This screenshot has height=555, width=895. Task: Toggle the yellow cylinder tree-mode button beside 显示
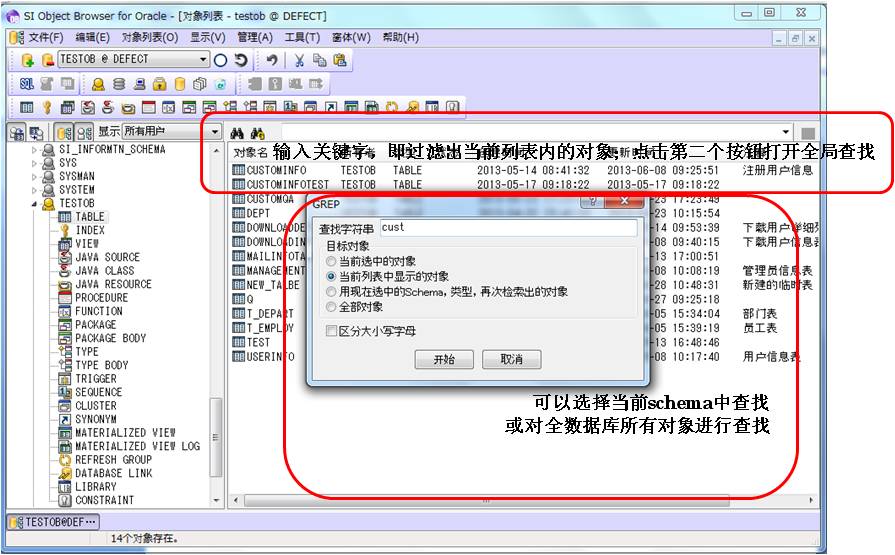pos(64,133)
